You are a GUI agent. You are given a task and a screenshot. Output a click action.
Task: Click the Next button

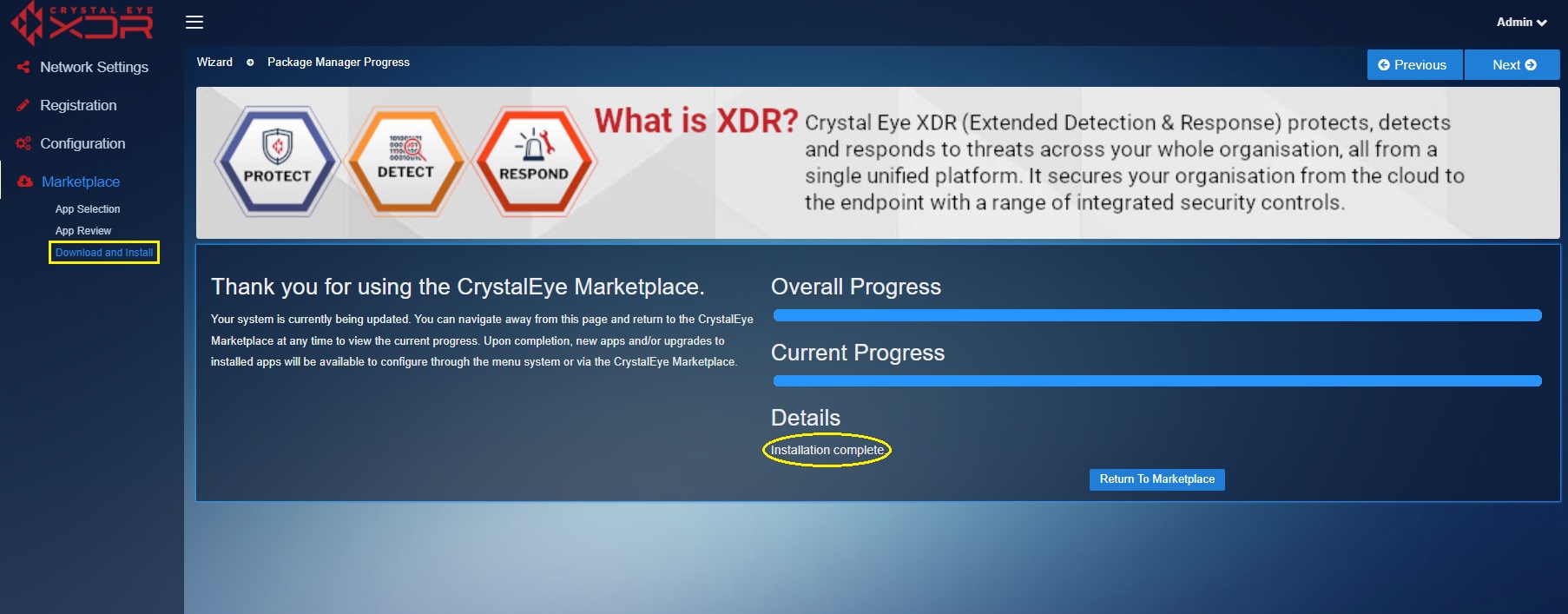coord(1512,65)
